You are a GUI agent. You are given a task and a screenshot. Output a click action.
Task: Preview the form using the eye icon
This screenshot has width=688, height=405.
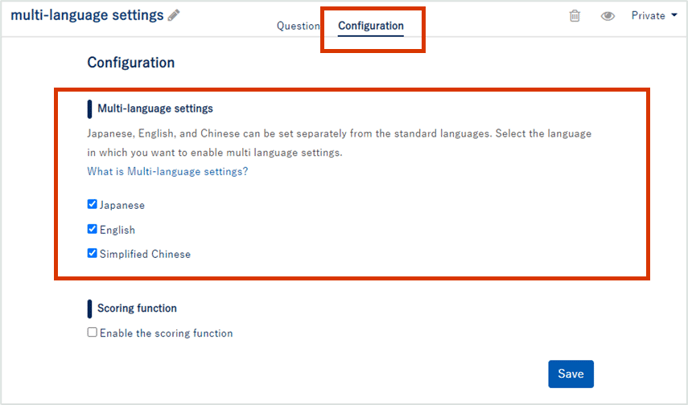point(608,16)
